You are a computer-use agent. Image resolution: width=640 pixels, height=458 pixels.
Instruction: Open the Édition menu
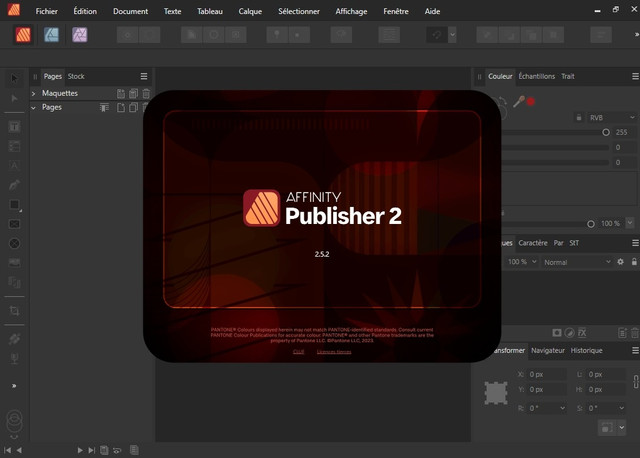coord(85,11)
